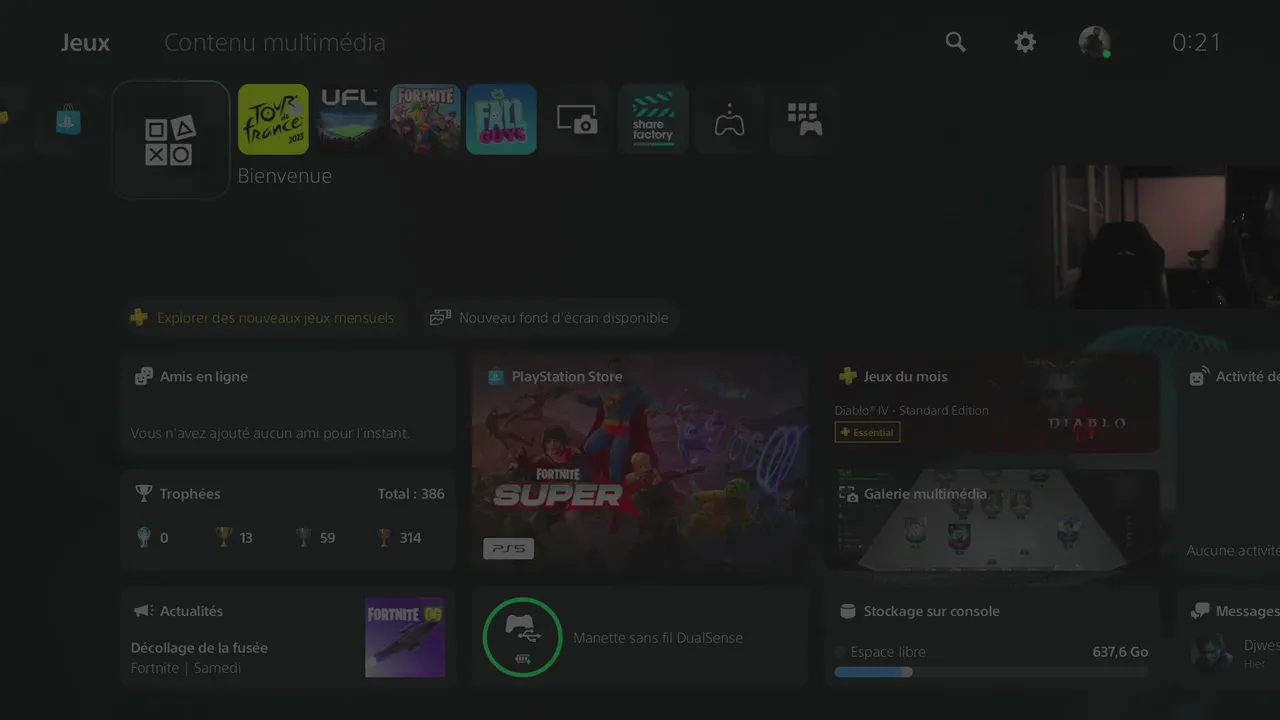Click the '637,6 Go' free space value

(1120, 652)
